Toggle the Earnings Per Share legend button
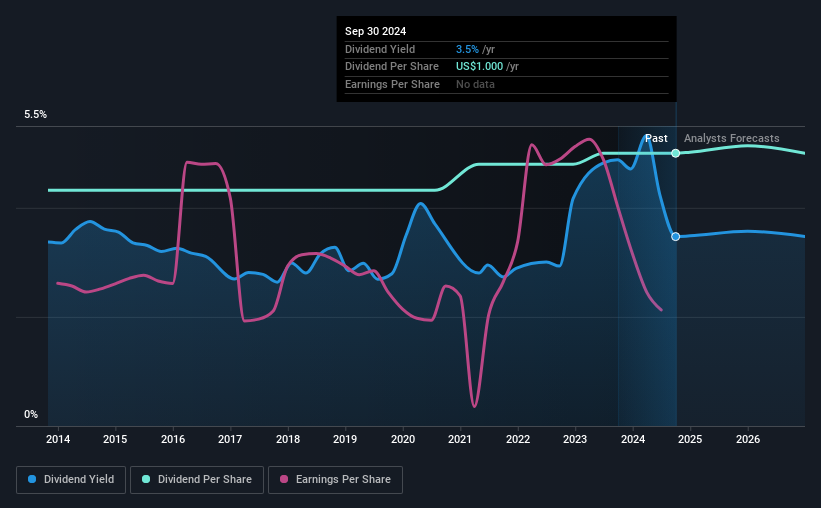821x508 pixels. 335,480
